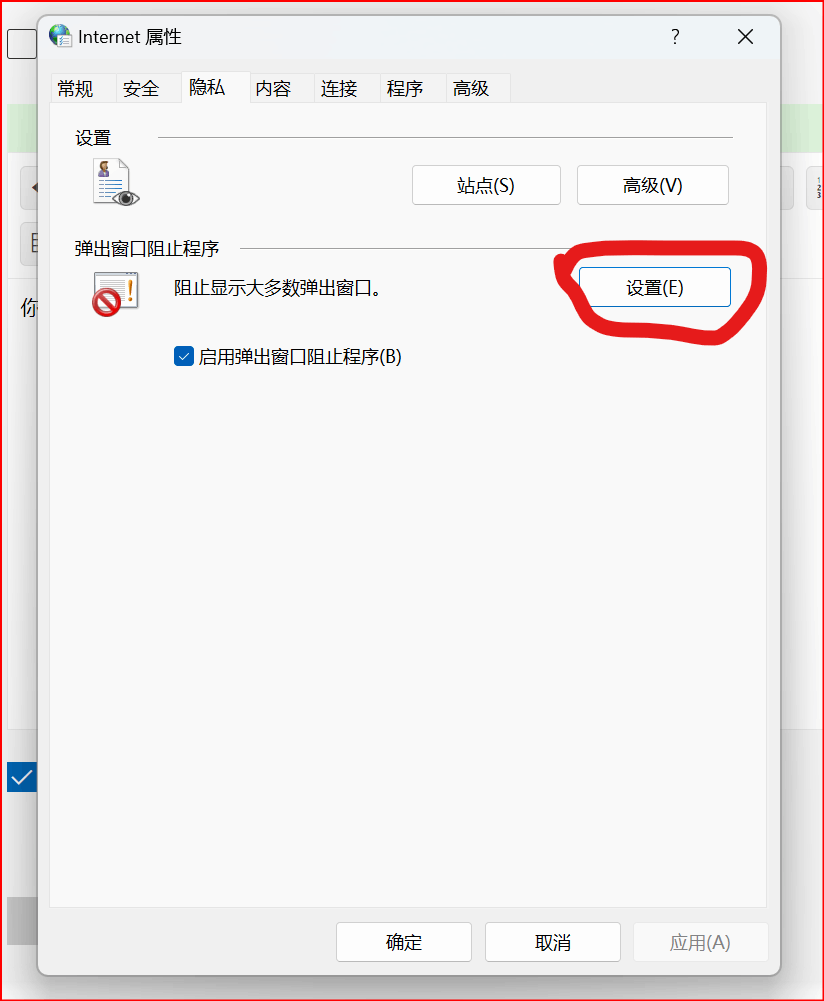Switch to the 常规 tab
Screen dimensions: 824x1001
tap(75, 89)
